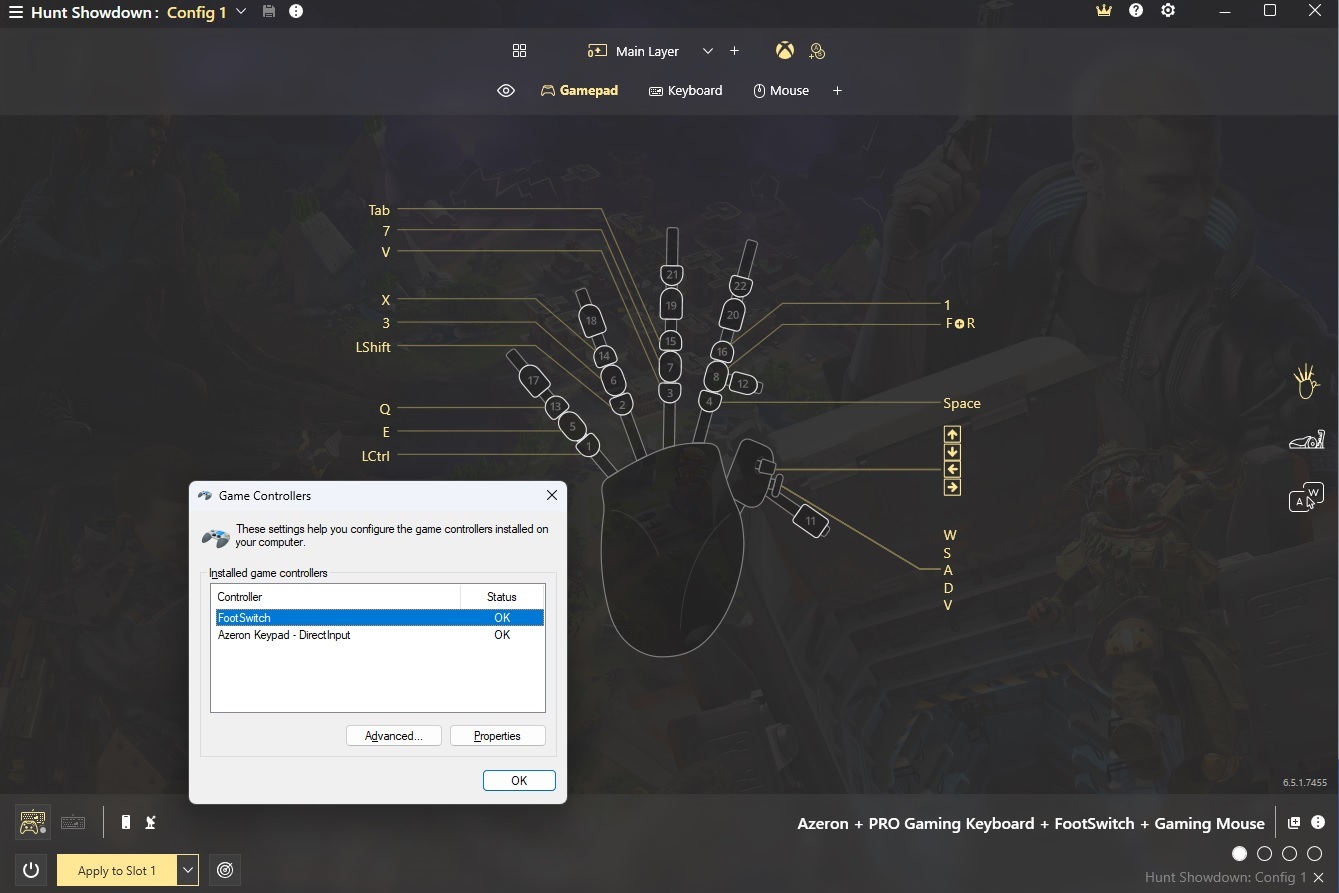Image resolution: width=1339 pixels, height=893 pixels.
Task: Select the second slot radio circle
Action: 1265,854
